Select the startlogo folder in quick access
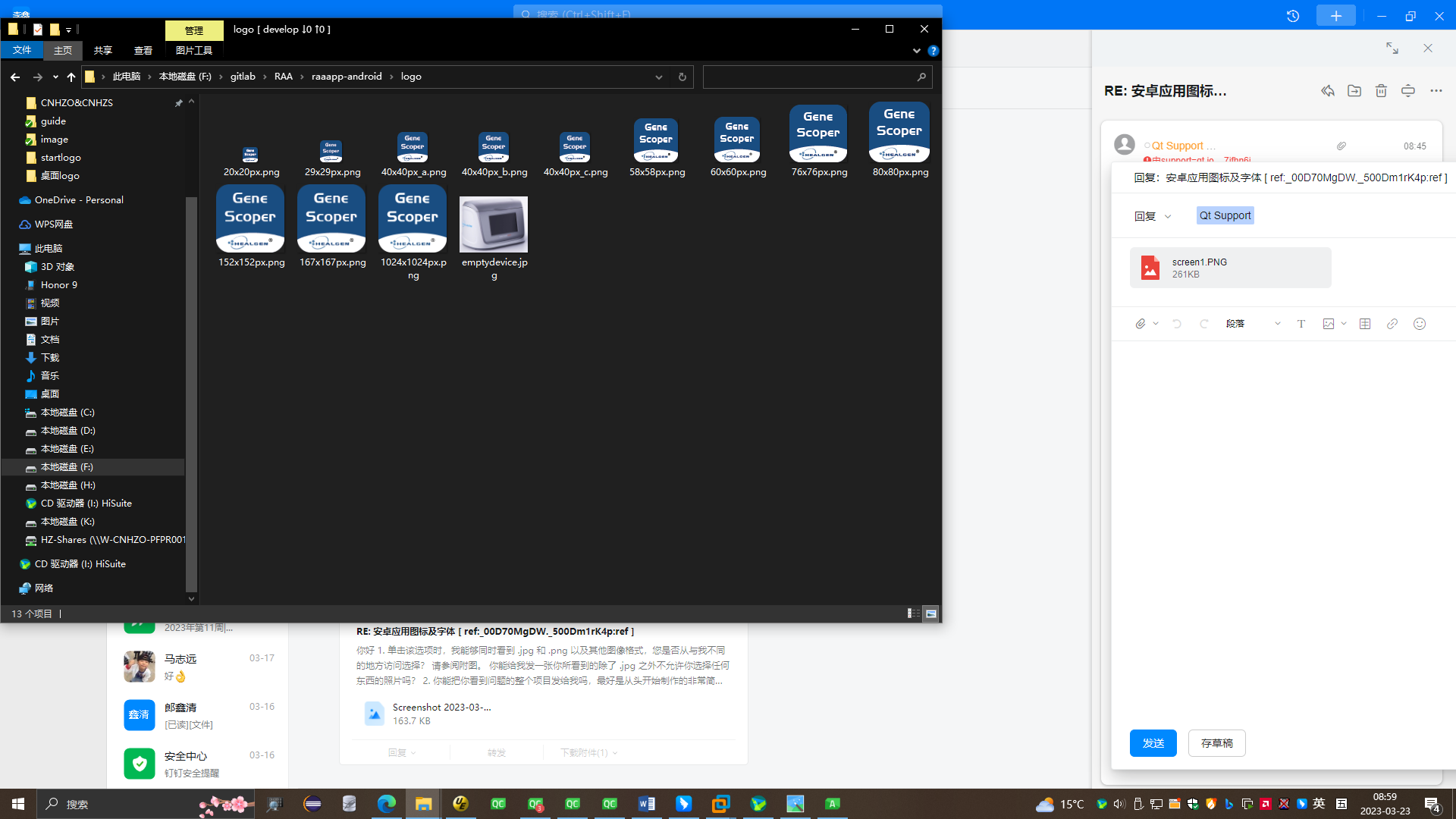The height and width of the screenshot is (819, 1456). (x=61, y=158)
